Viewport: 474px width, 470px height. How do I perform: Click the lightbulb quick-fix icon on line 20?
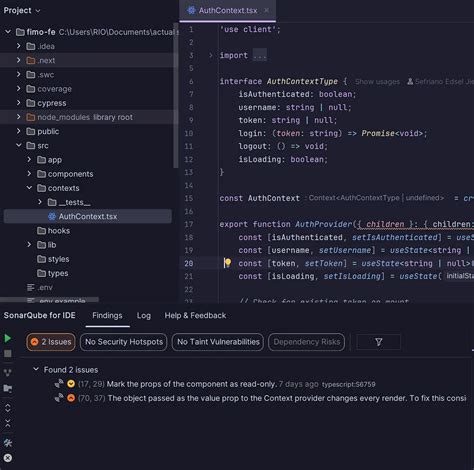(228, 263)
